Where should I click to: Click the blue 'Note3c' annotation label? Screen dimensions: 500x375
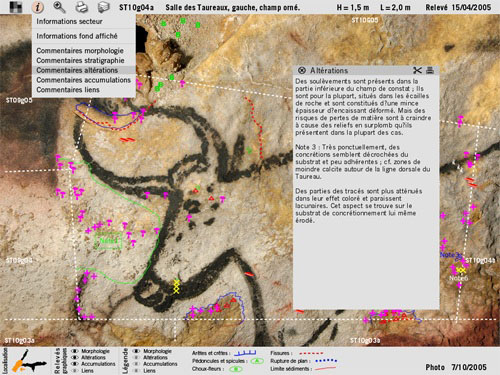(451, 255)
